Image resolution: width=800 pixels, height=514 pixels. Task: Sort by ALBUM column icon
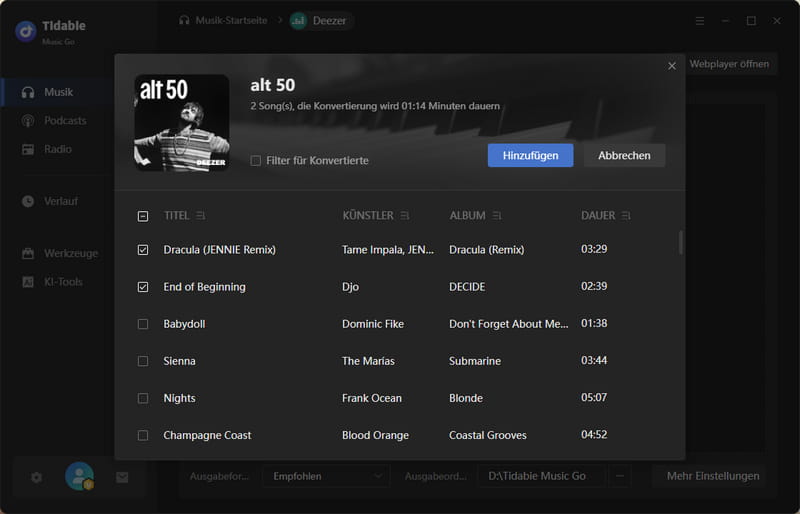497,216
